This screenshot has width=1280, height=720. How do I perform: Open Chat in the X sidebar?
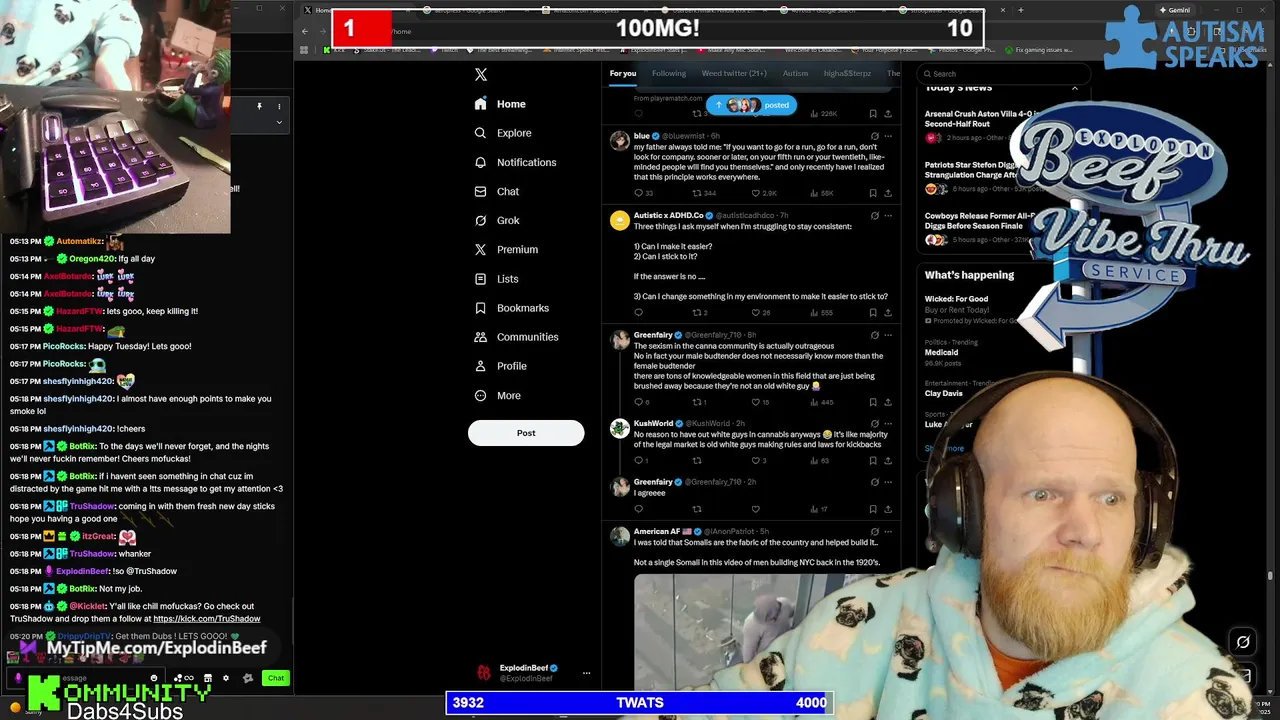coord(497,191)
